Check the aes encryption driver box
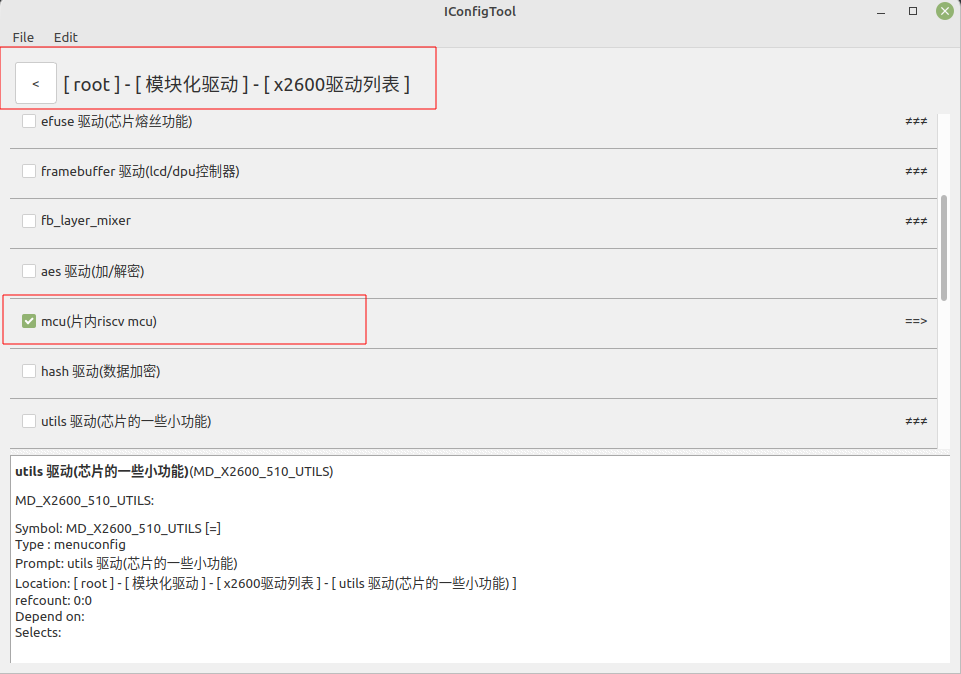Screen dimensions: 961x674 [29, 271]
